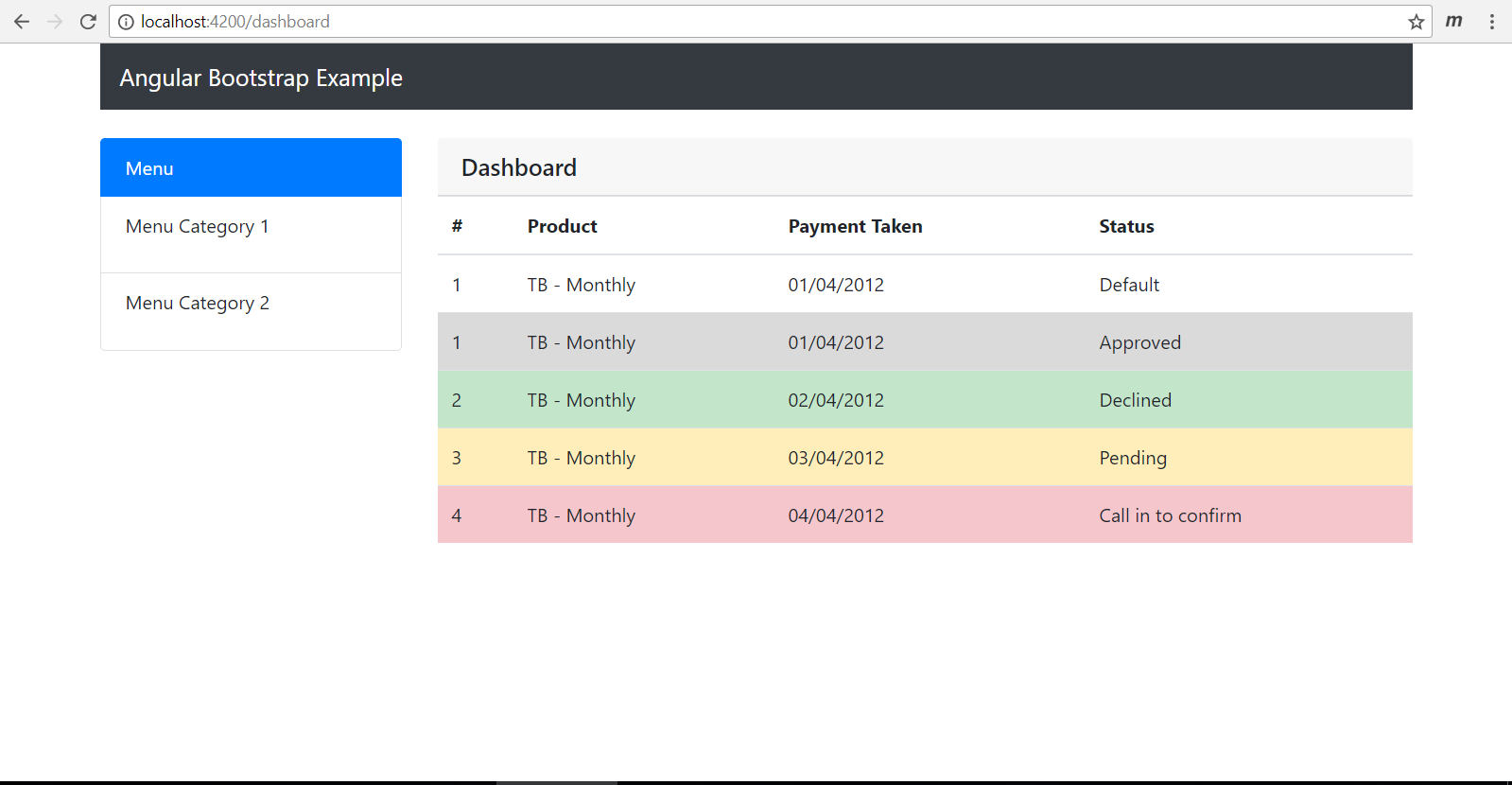Reload the page with refresh icon
The height and width of the screenshot is (785, 1512).
pyautogui.click(x=88, y=22)
